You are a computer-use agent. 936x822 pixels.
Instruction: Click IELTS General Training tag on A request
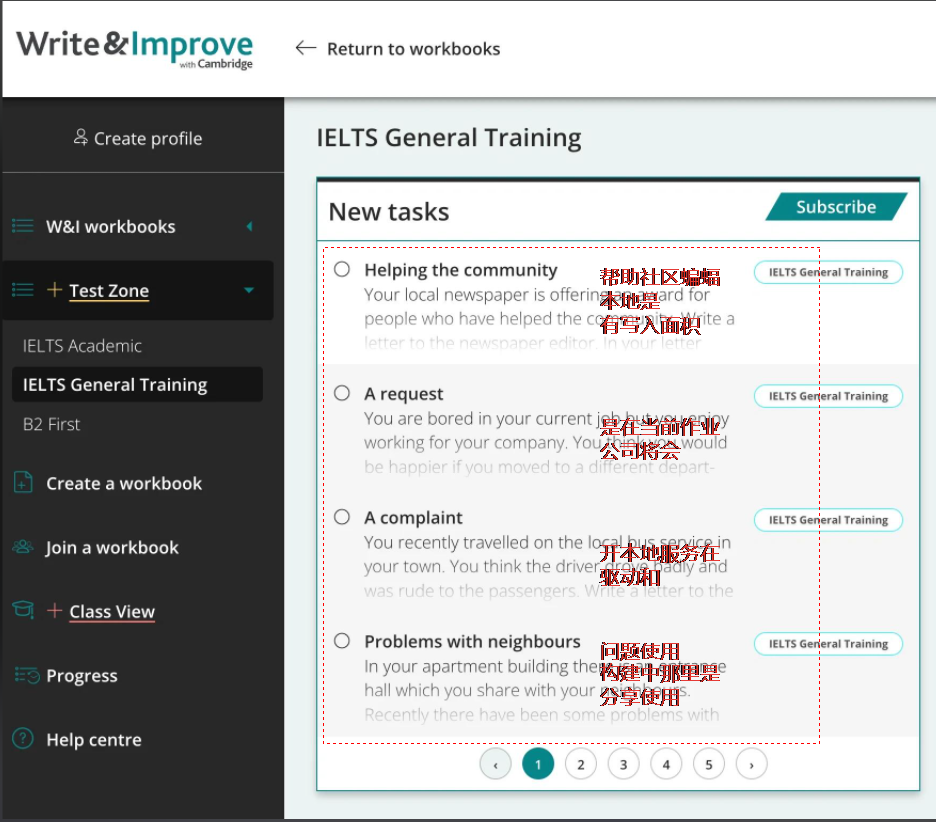[828, 396]
